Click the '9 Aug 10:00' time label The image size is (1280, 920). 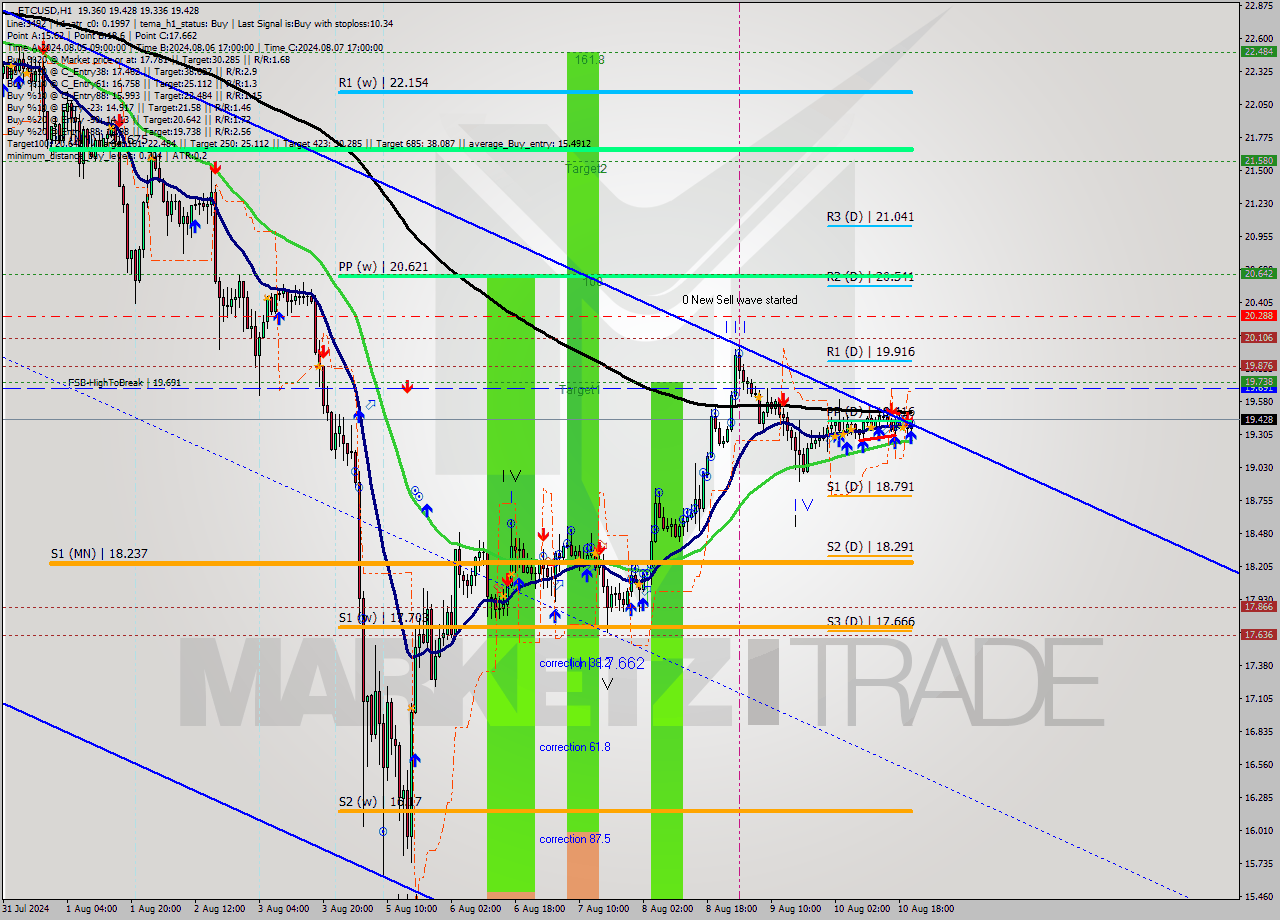coord(796,909)
